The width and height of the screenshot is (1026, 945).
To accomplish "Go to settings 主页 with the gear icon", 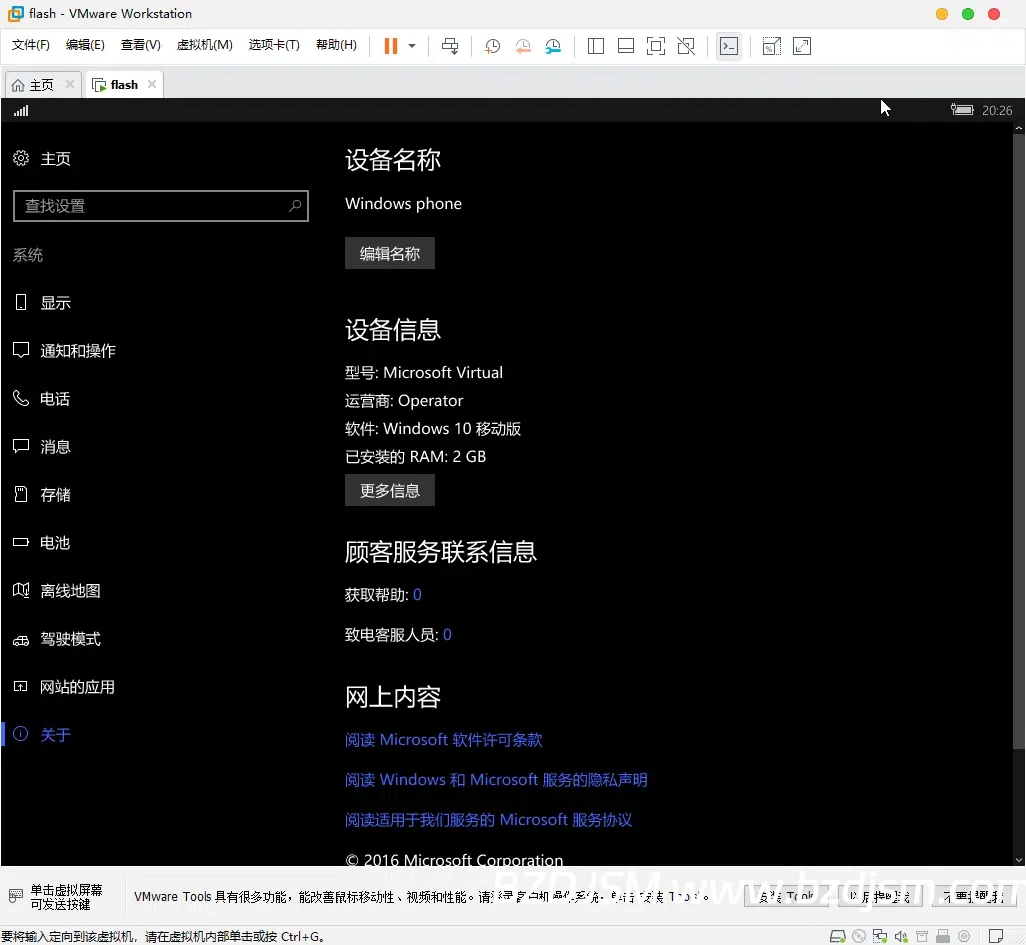I will point(42,158).
